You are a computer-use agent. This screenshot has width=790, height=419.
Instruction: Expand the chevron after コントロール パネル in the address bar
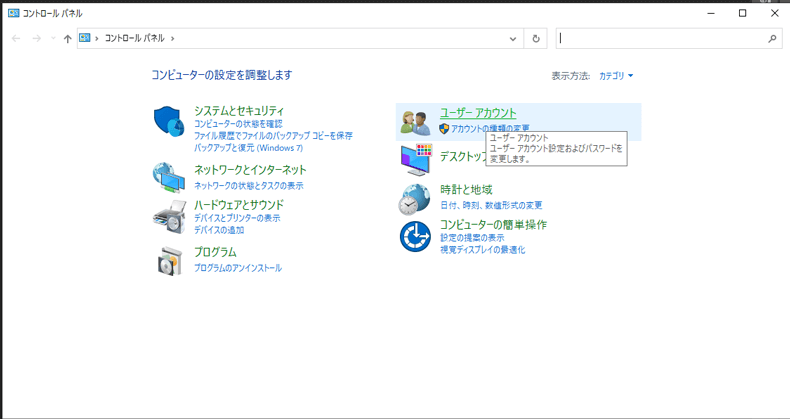(x=173, y=39)
